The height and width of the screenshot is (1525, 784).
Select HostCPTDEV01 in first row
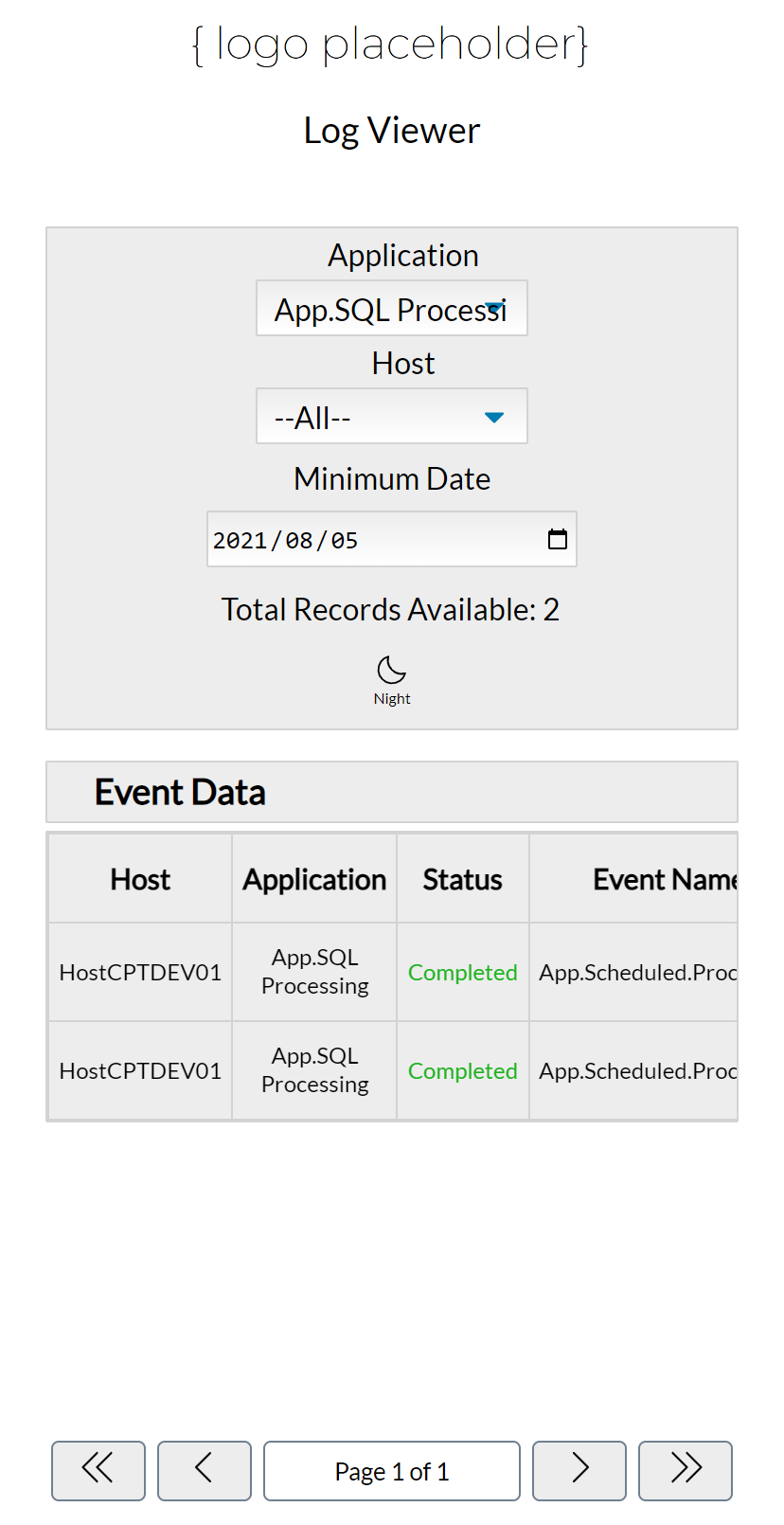pyautogui.click(x=140, y=972)
